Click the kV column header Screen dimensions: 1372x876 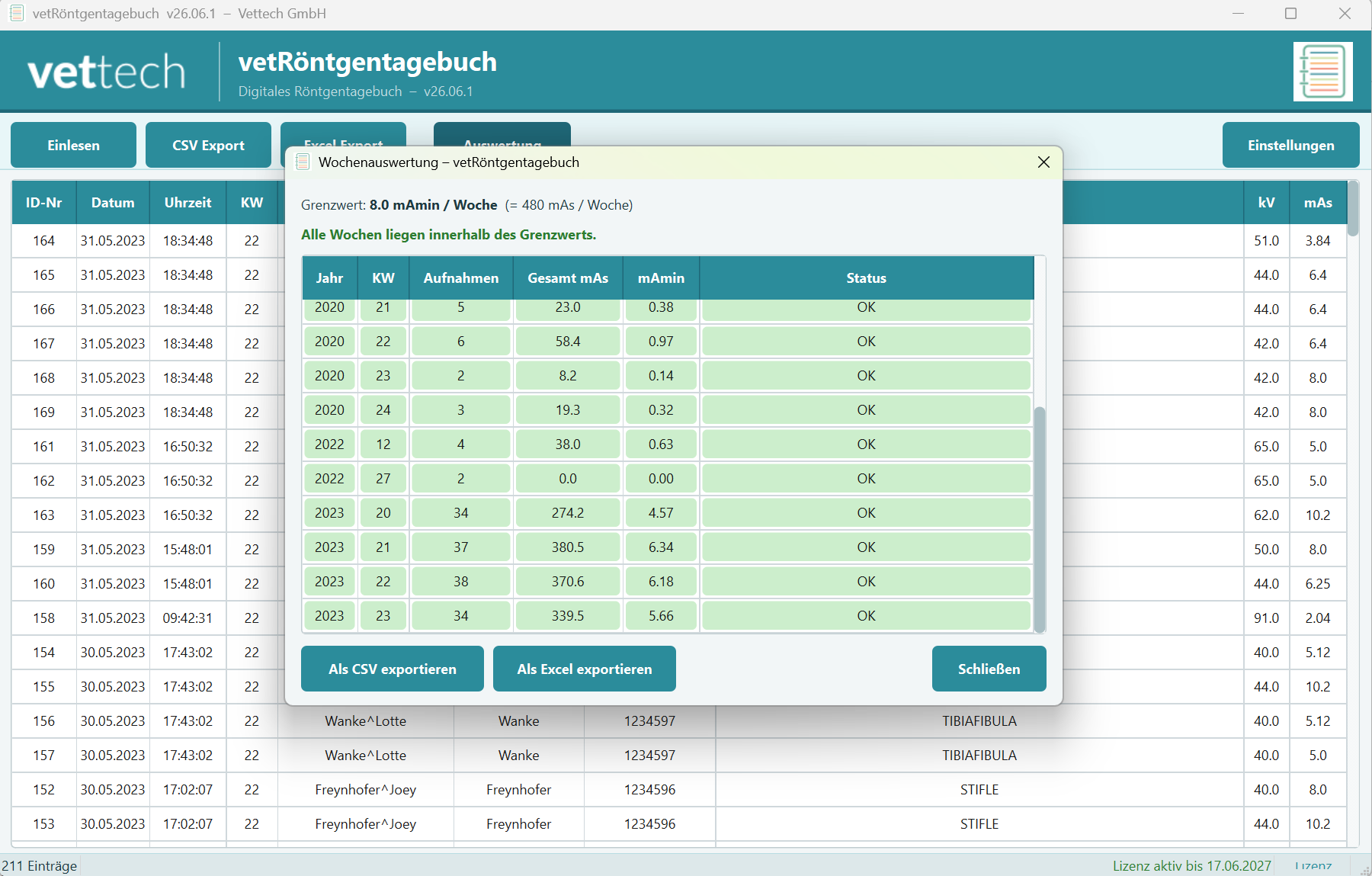pyautogui.click(x=1266, y=203)
